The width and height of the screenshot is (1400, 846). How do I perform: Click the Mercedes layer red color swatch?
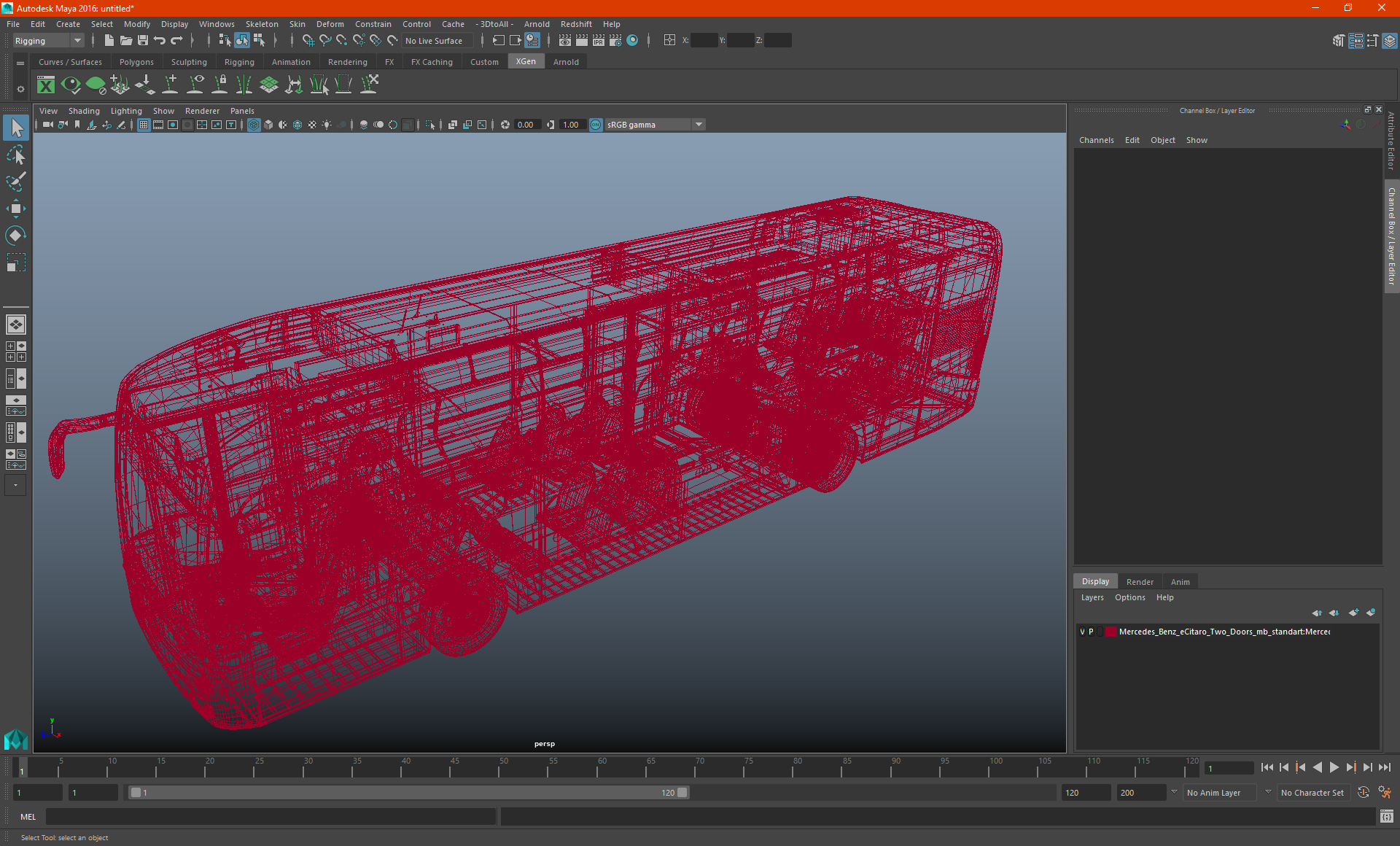click(1111, 632)
